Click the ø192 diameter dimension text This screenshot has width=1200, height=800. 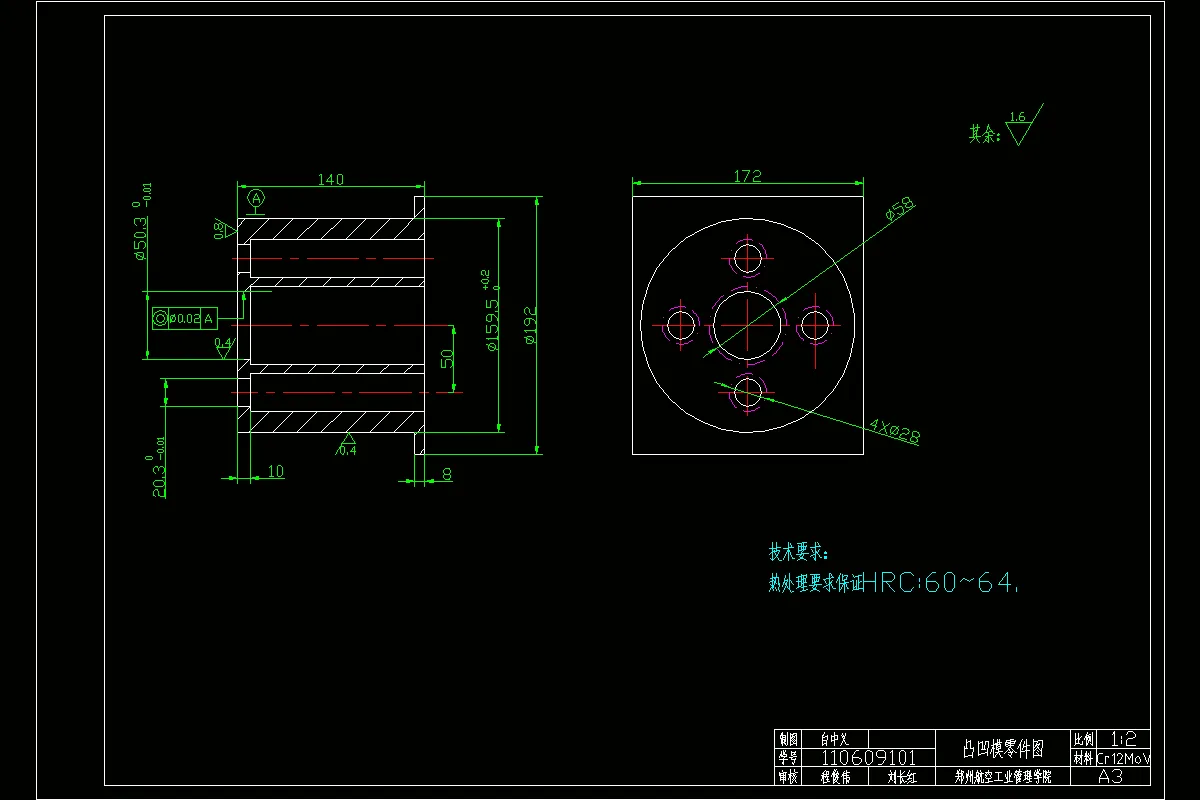pos(531,325)
